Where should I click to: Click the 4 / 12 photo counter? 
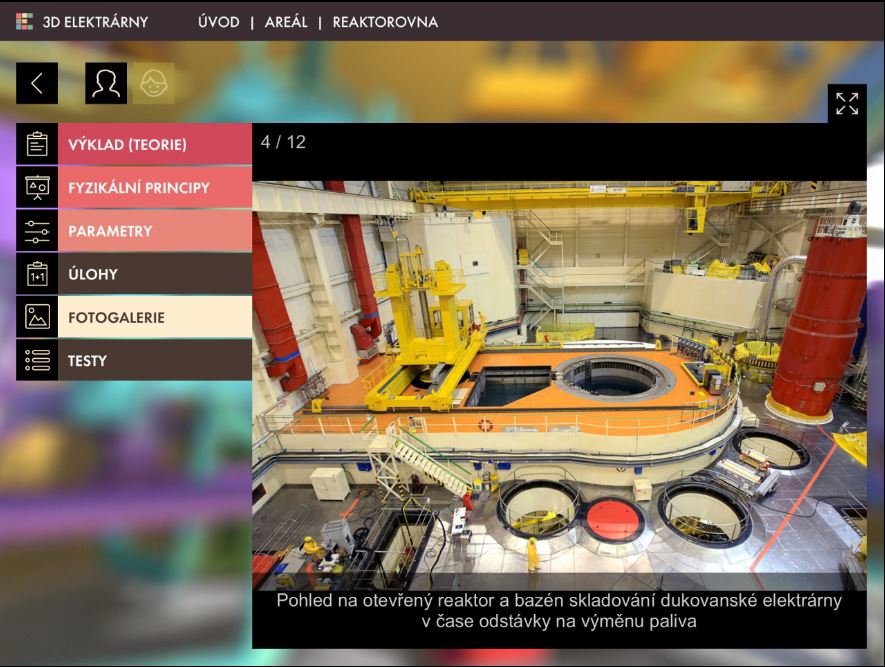coord(283,142)
